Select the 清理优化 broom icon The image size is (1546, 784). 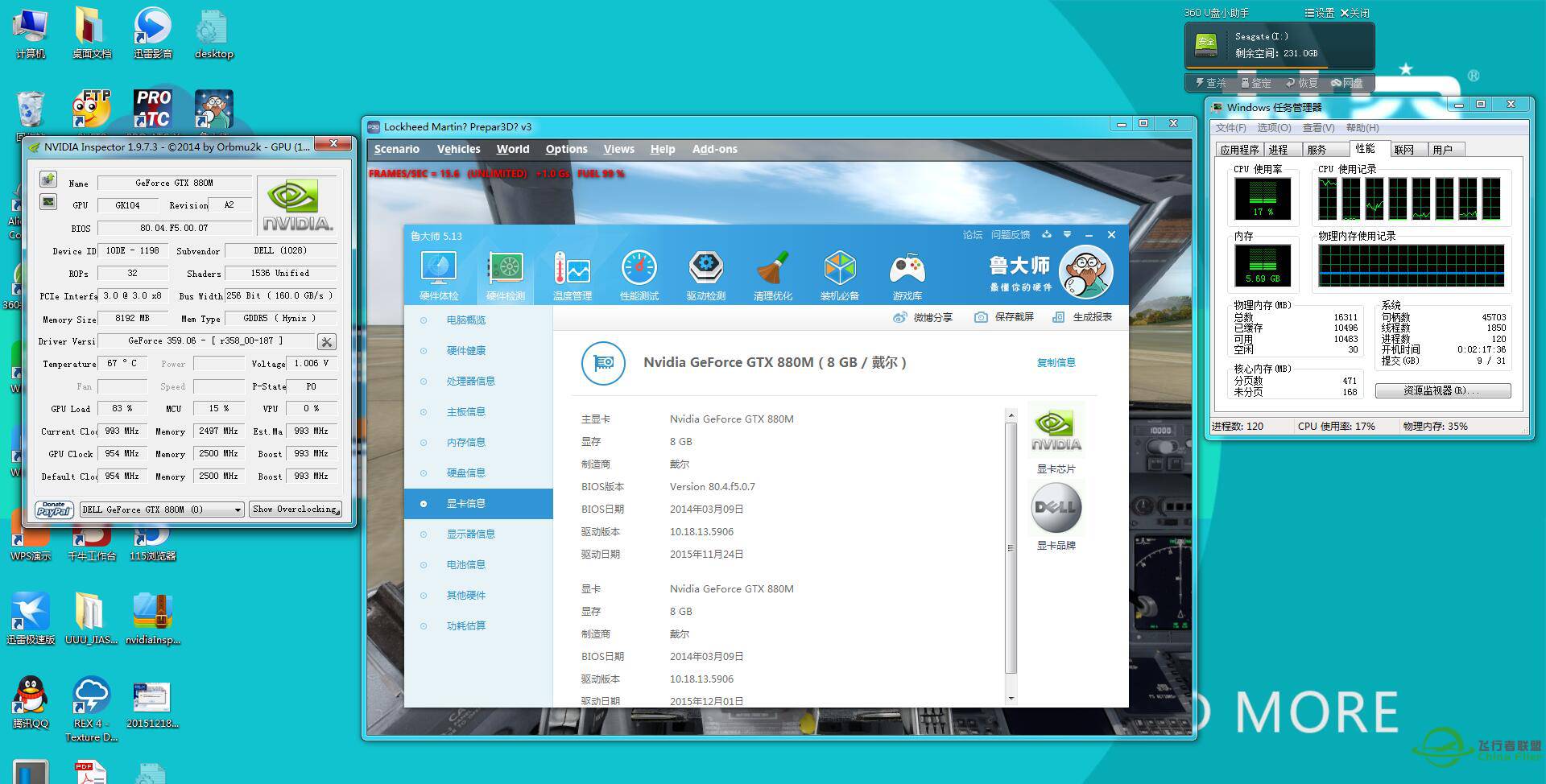(772, 274)
